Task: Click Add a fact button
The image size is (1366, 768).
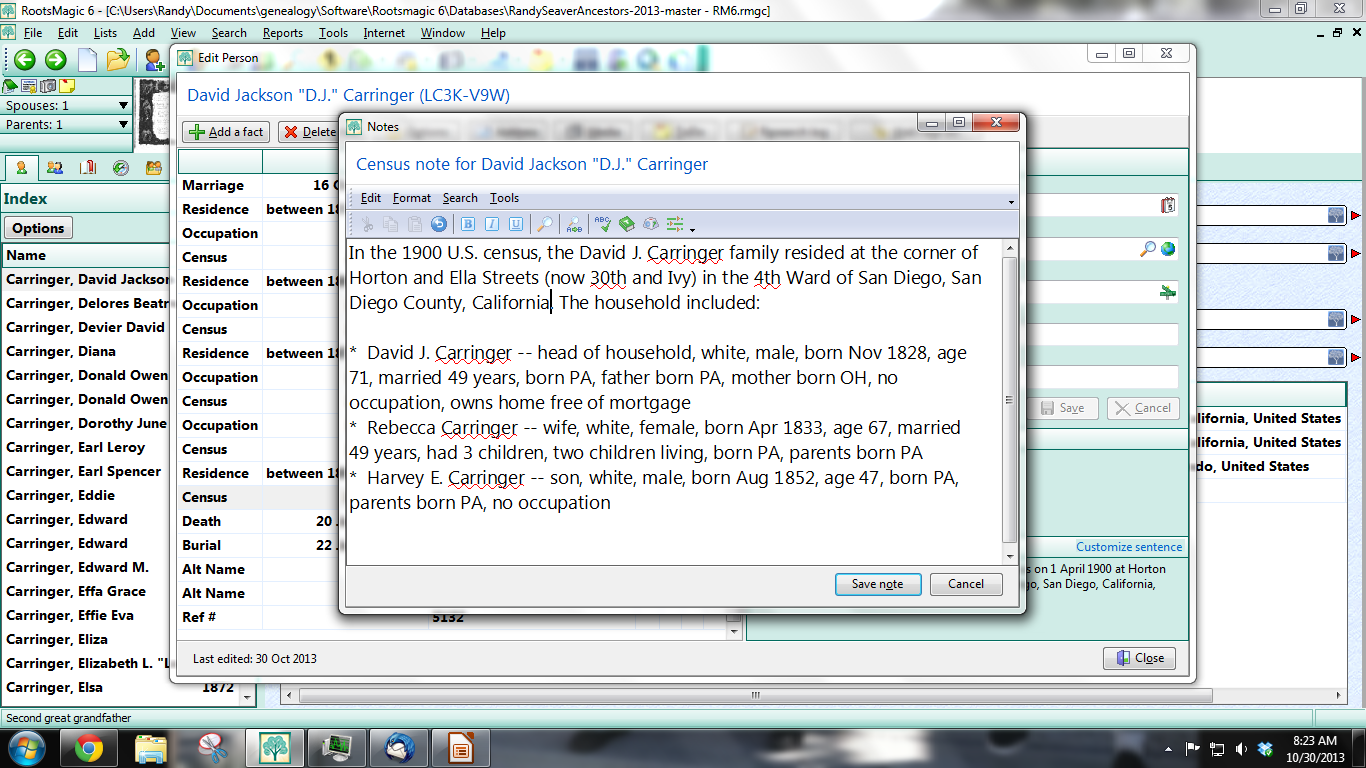Action: pyautogui.click(x=227, y=132)
